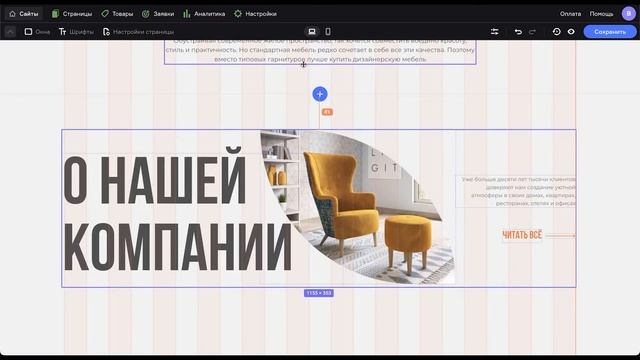Select the paragraph about ten thousand clients
Image resolution: width=640 pixels, height=360 pixels.
point(516,191)
